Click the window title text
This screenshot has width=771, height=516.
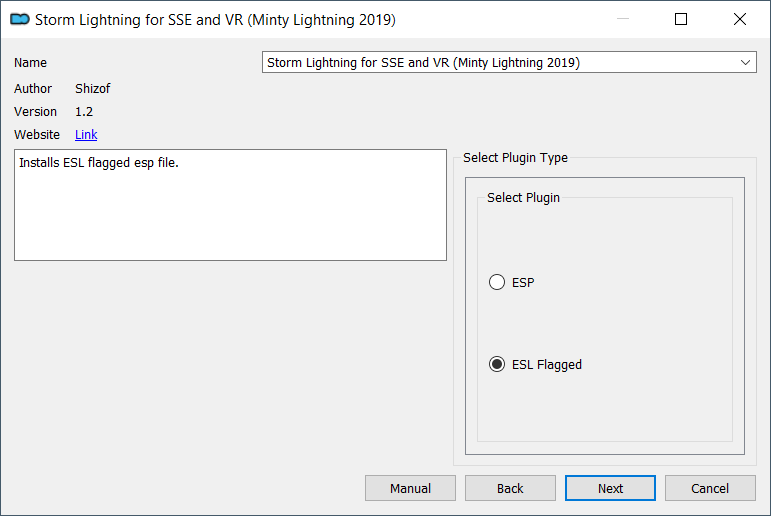(215, 20)
